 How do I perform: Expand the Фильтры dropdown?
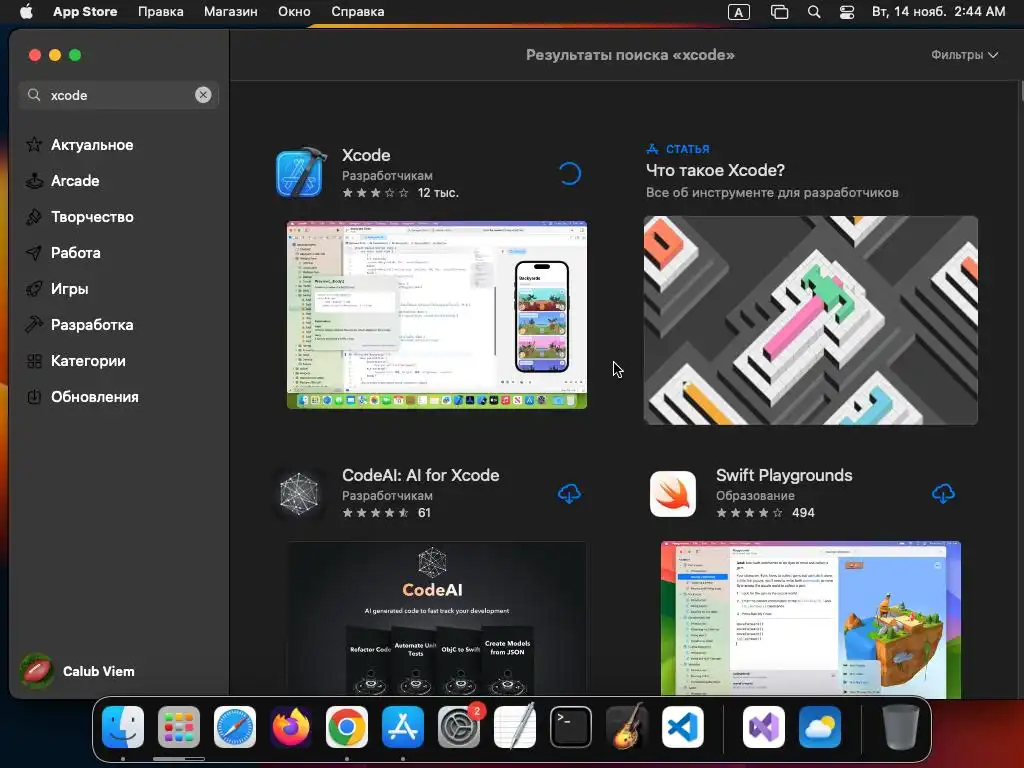click(x=964, y=55)
